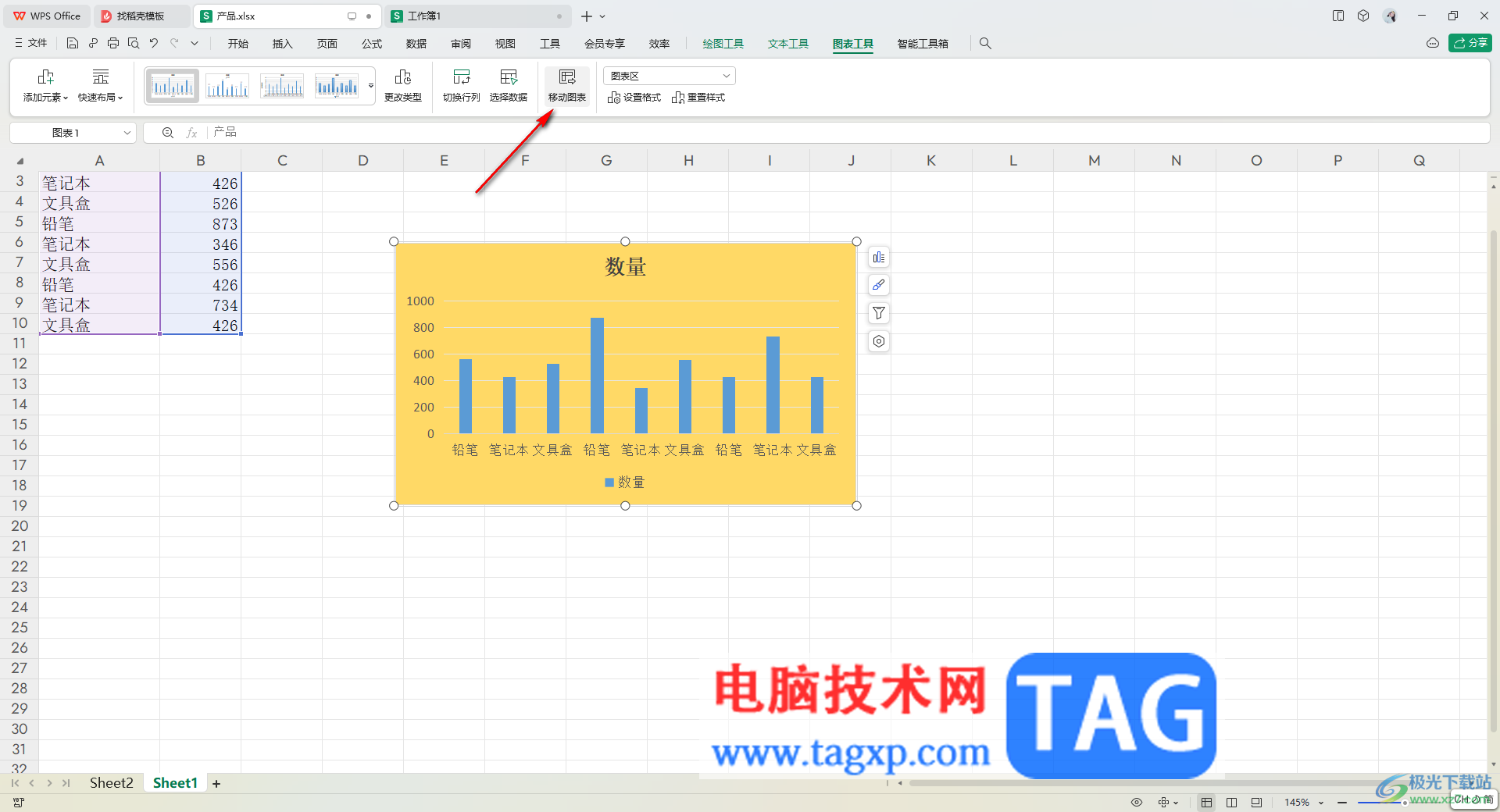Open the File (文件) menu
This screenshot has height=812, width=1500.
tap(31, 44)
